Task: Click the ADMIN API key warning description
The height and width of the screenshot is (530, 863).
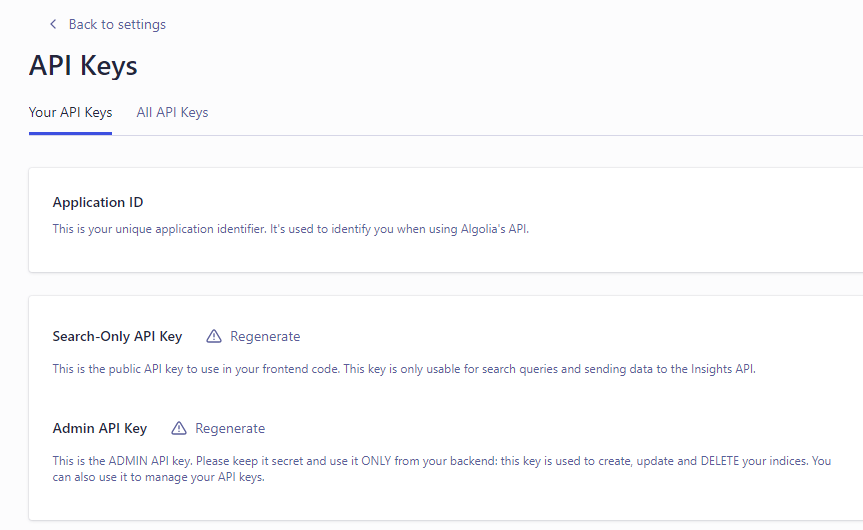Action: coord(400,461)
